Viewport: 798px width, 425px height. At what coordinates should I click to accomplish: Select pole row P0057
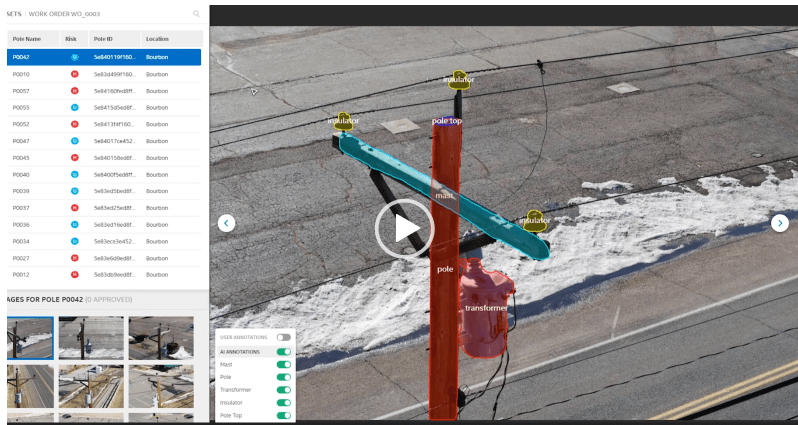coord(104,91)
